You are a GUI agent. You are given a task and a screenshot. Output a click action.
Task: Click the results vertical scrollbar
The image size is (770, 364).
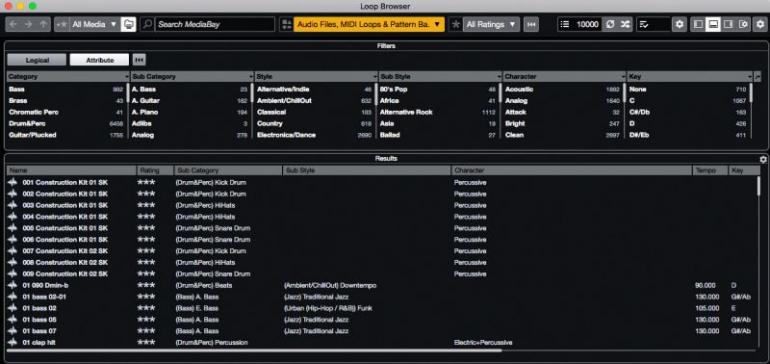coord(759,187)
